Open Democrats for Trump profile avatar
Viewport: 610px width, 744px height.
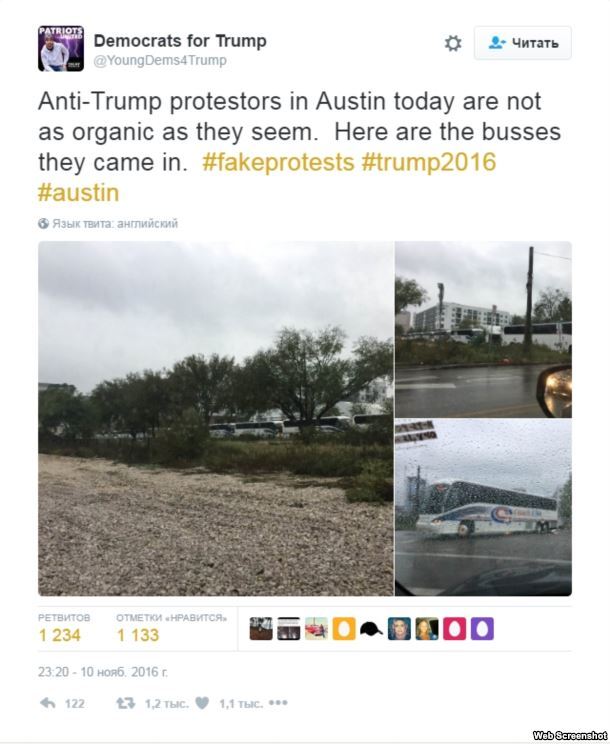[x=61, y=48]
